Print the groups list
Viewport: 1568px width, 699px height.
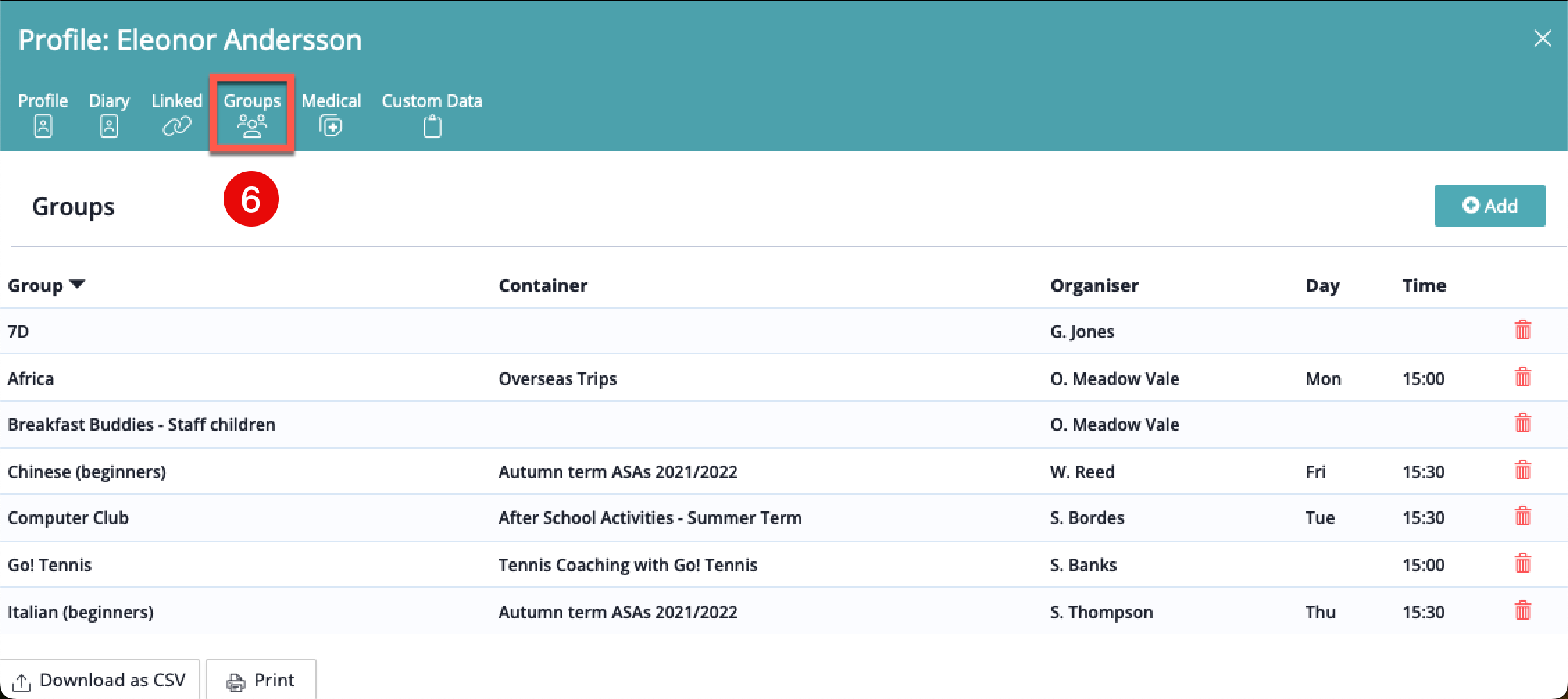pos(261,680)
